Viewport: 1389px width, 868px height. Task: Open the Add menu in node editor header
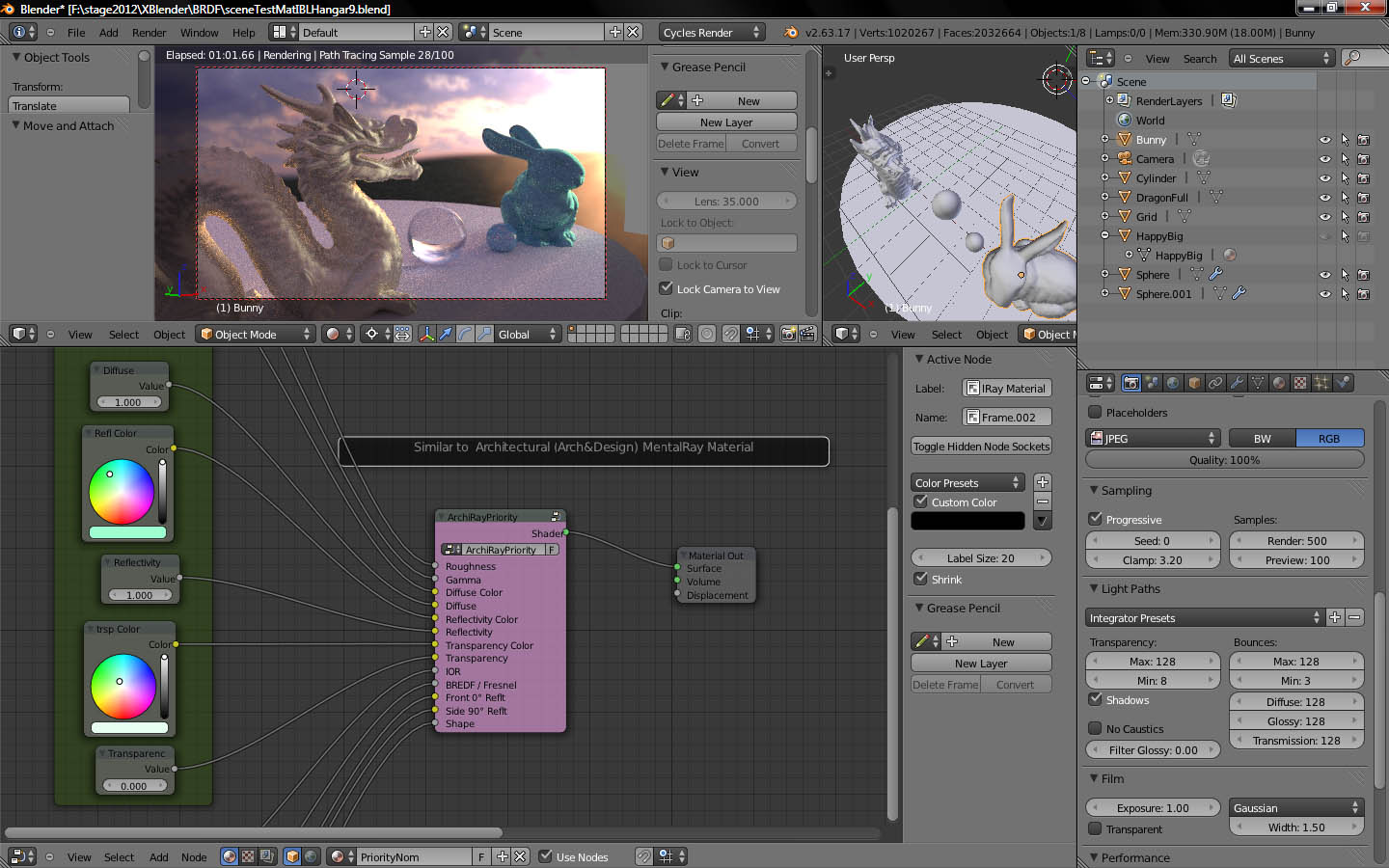click(158, 856)
